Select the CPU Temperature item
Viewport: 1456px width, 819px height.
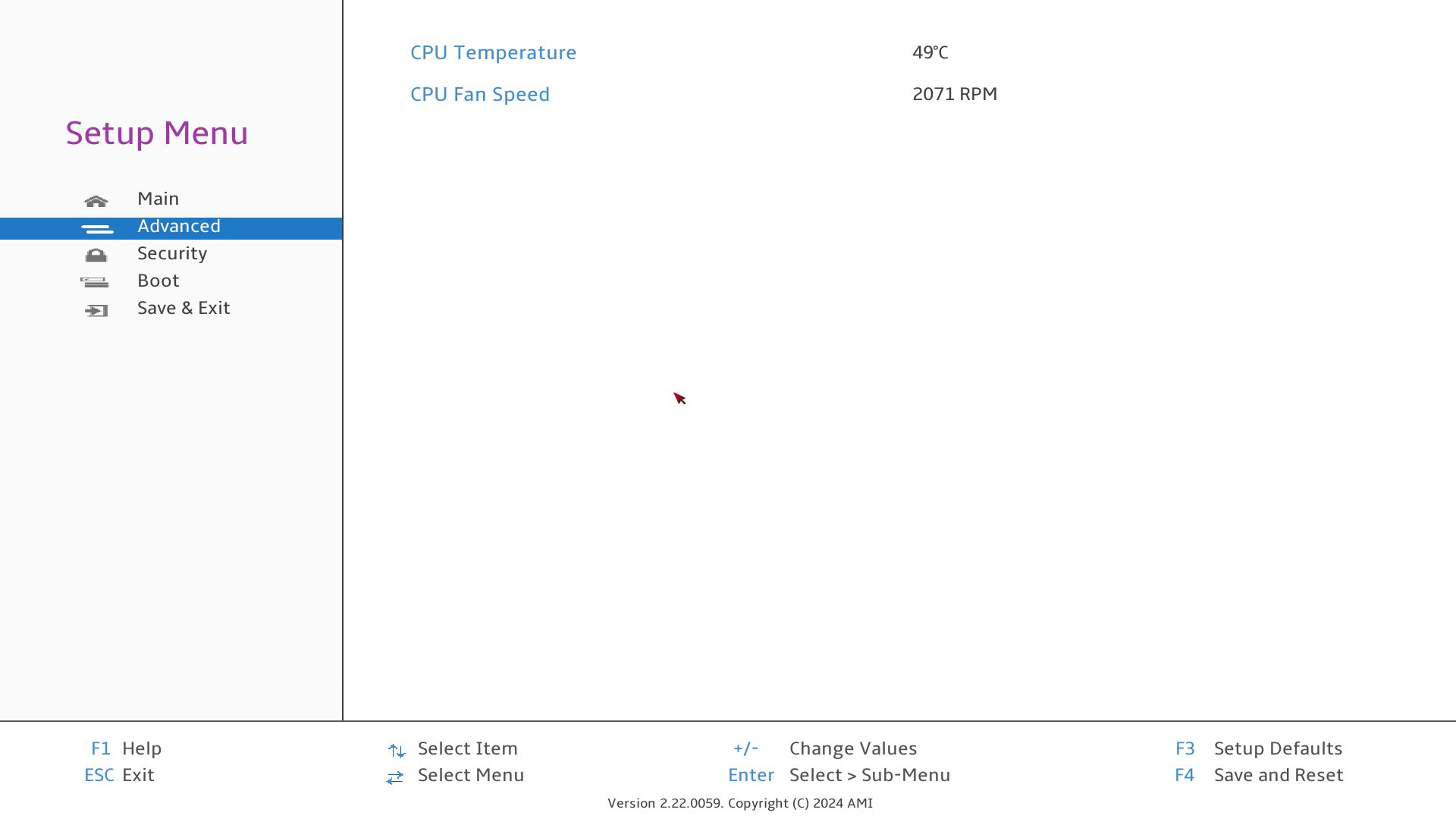493,52
